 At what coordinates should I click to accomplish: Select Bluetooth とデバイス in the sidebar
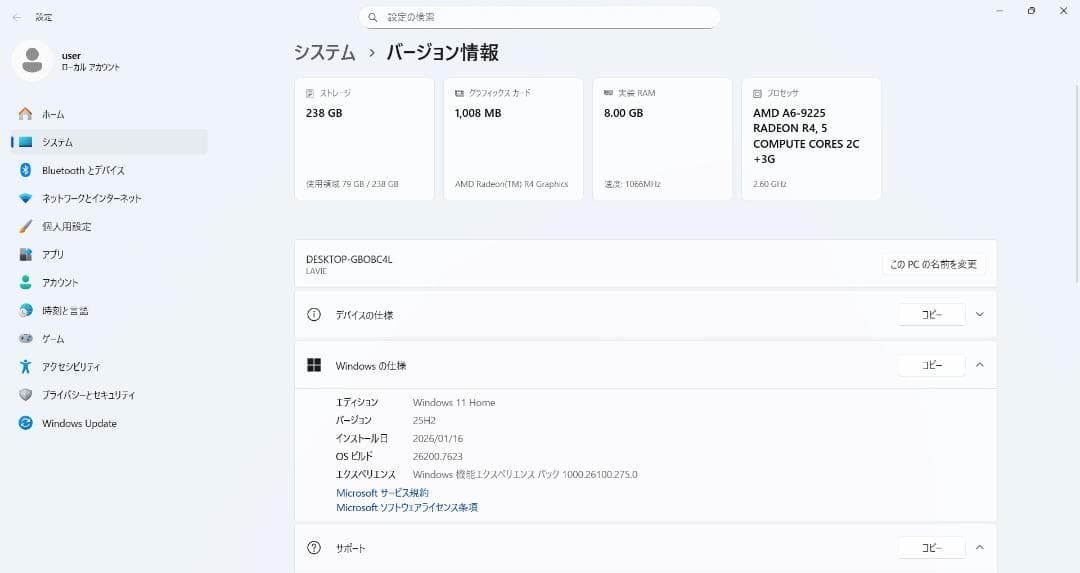(x=110, y=170)
